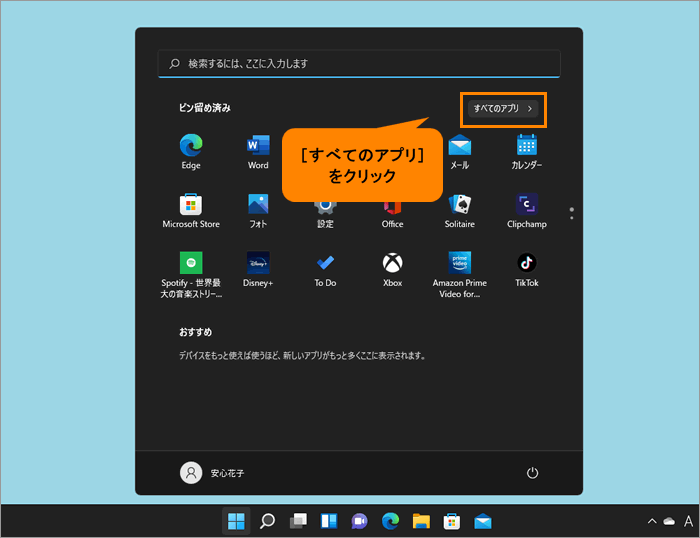
Task: Launch Edge from the taskbar
Action: (390, 521)
